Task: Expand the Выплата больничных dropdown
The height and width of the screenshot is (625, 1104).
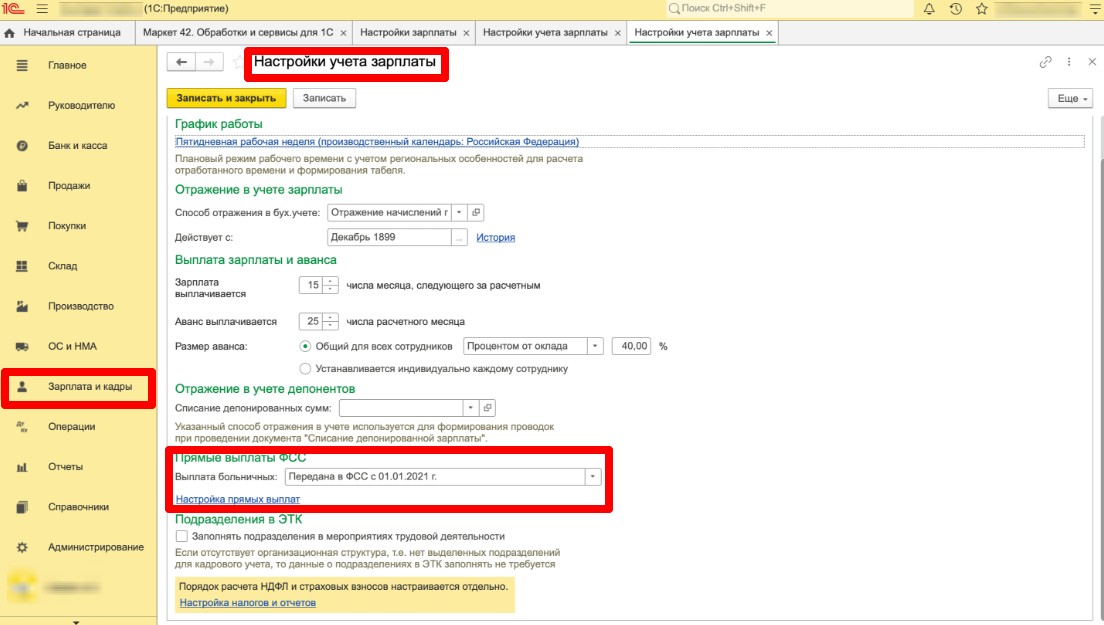Action: (592, 477)
